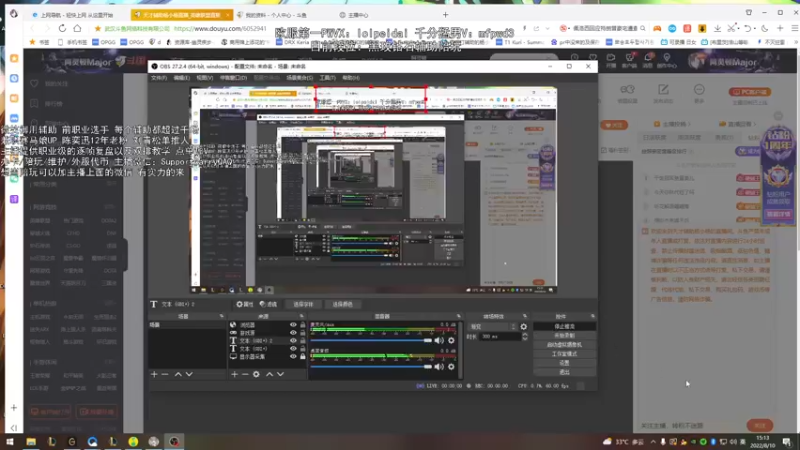Viewport: 800px width, 450px height.
Task: Toggle visibility of the browser source
Action: click(293, 324)
